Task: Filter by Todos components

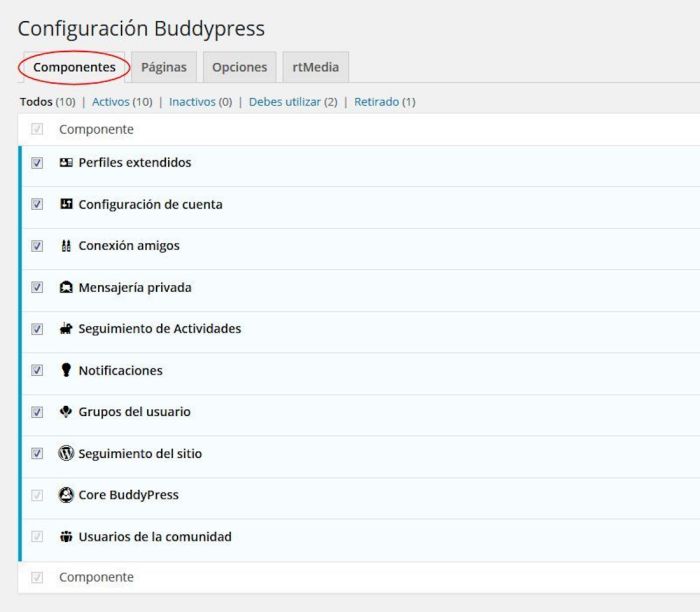Action: [36, 102]
